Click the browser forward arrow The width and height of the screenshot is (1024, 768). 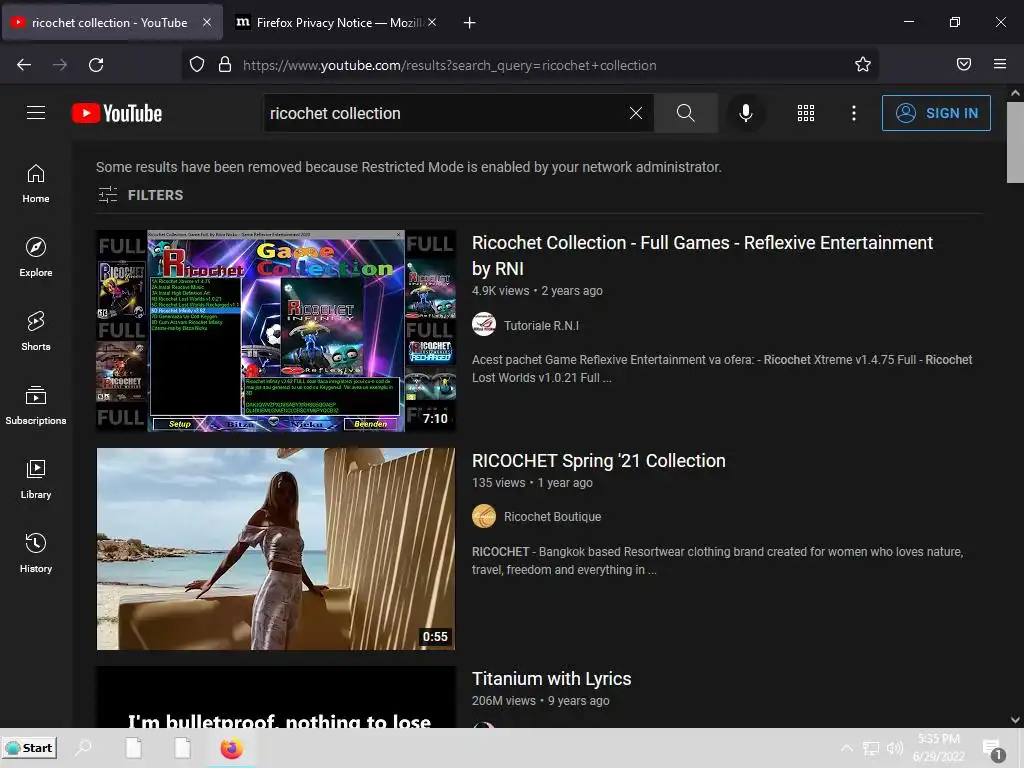tap(60, 65)
